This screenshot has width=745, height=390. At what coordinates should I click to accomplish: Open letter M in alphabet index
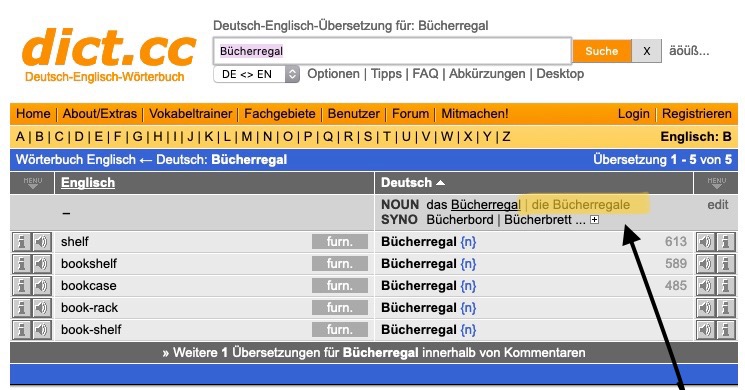(x=247, y=137)
